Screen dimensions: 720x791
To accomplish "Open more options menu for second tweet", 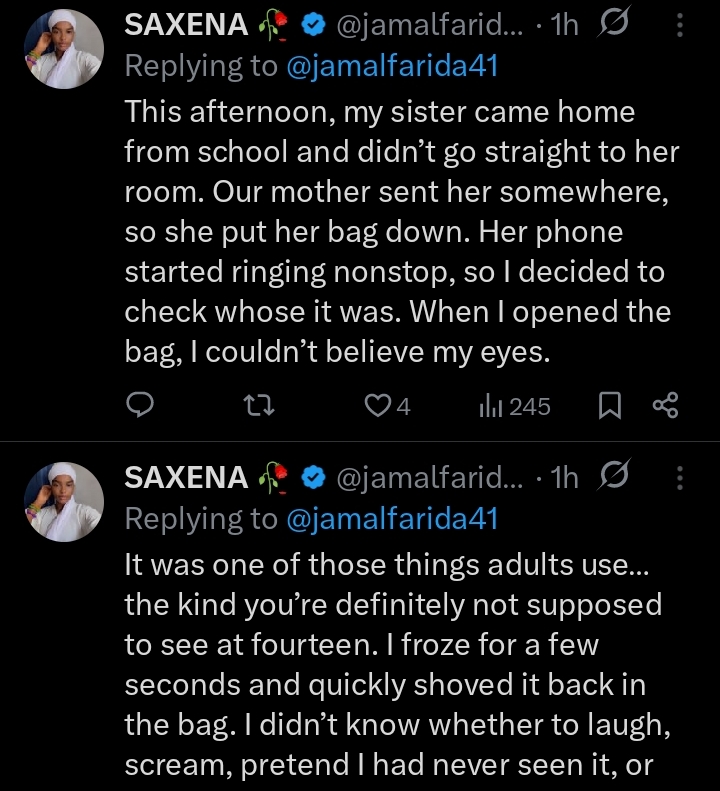I will point(681,478).
